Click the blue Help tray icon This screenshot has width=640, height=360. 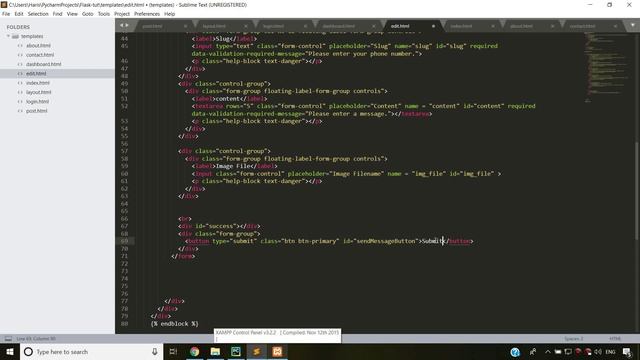515,352
